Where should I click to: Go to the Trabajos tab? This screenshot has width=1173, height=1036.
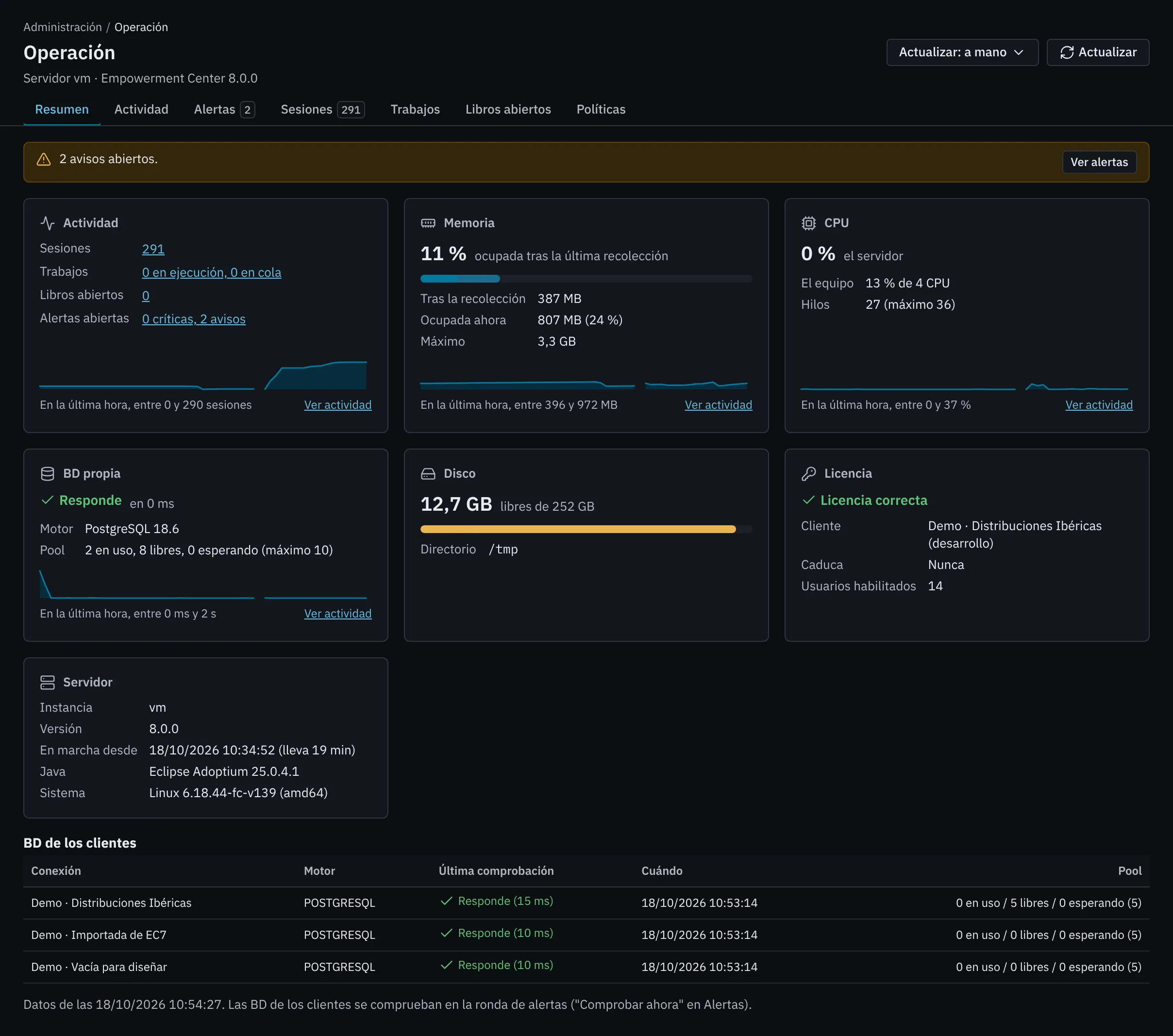[415, 109]
